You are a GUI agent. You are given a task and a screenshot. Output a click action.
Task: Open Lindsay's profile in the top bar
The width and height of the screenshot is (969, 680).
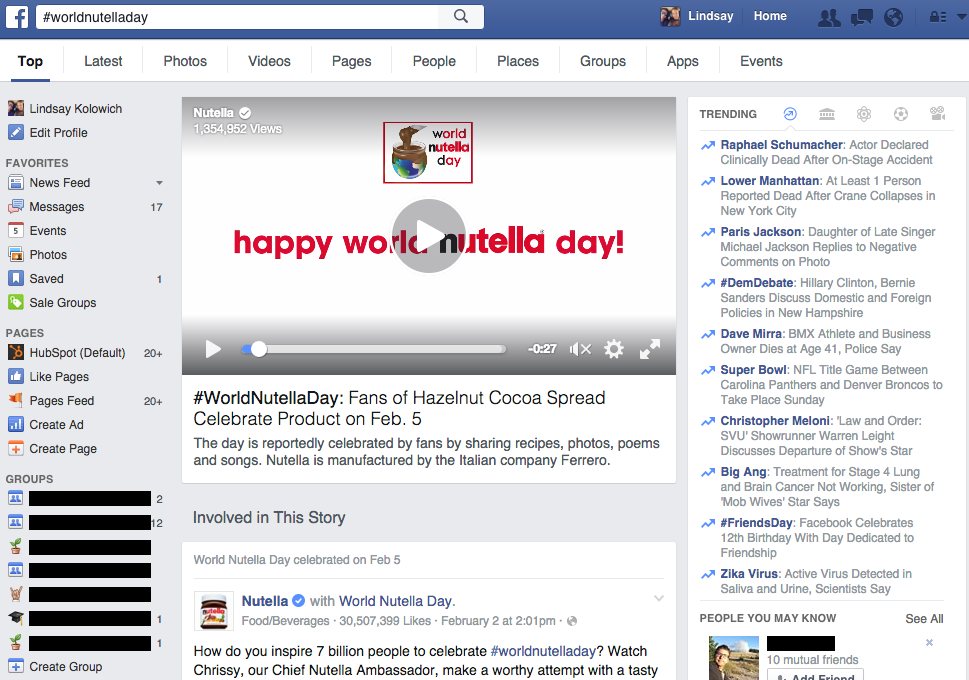pyautogui.click(x=696, y=17)
